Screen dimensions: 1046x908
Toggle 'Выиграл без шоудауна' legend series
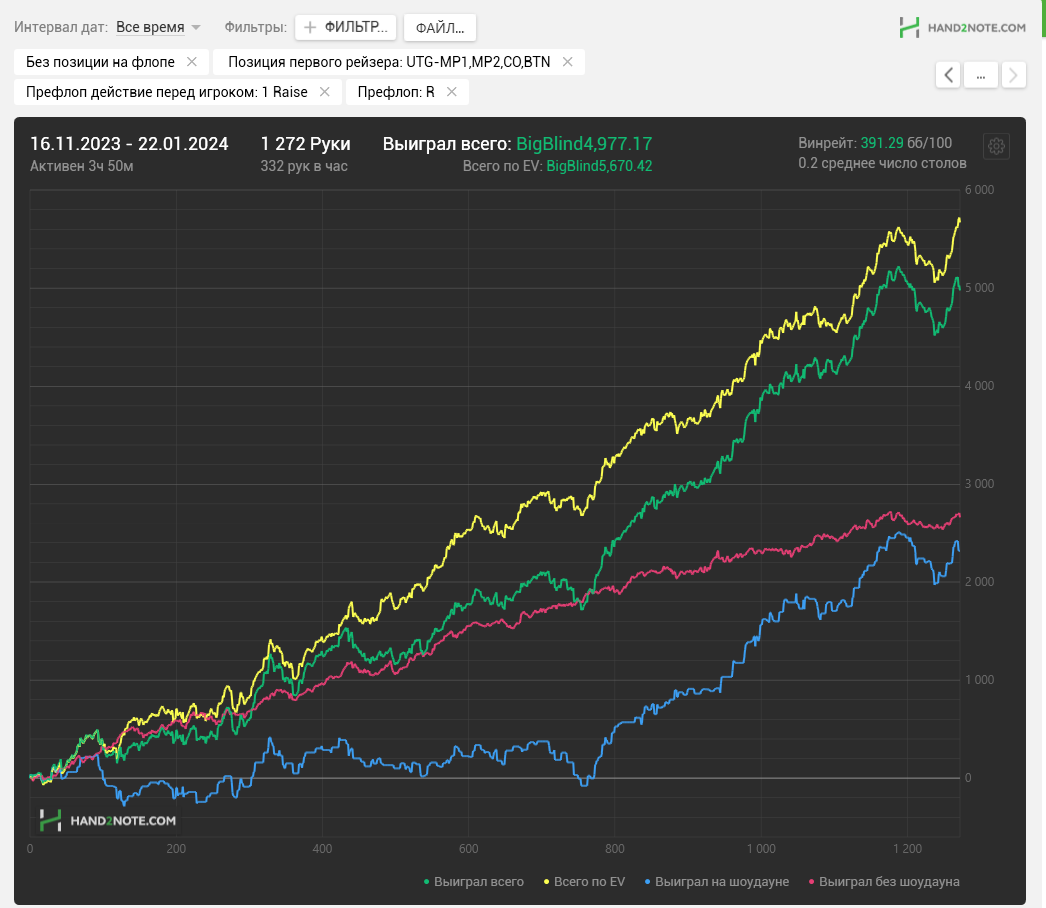[884, 881]
